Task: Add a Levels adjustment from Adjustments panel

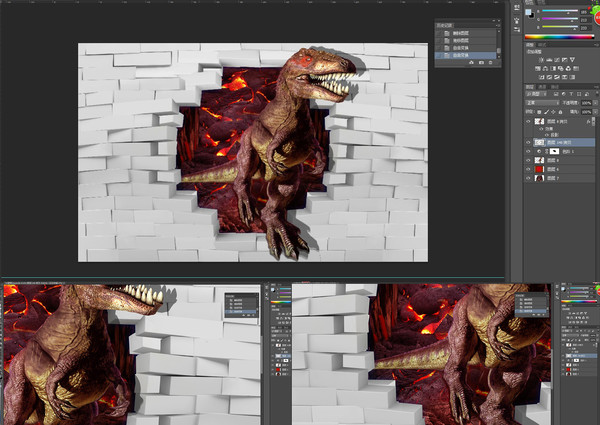Action: pos(549,60)
